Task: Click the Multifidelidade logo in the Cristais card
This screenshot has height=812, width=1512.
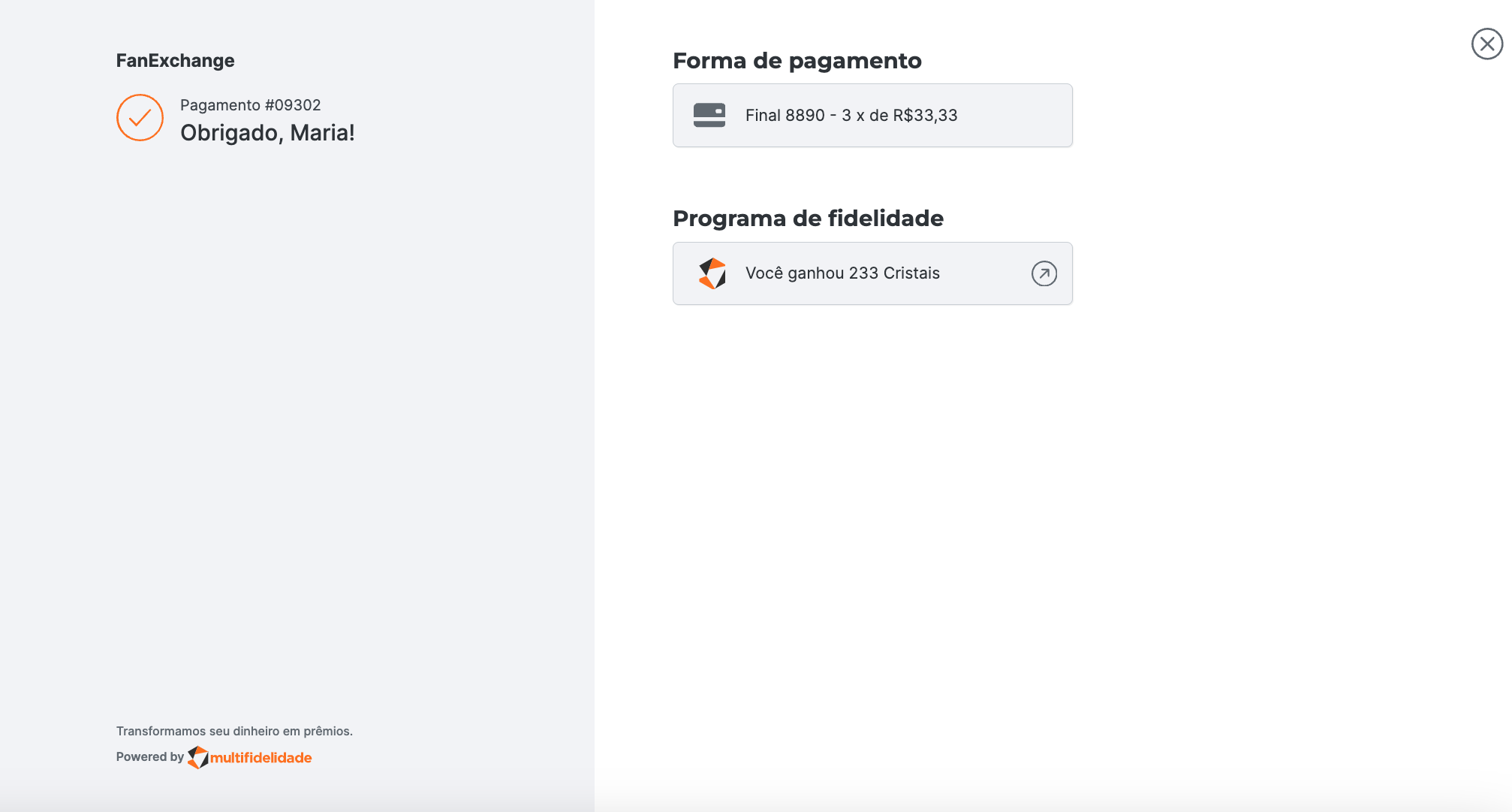Action: point(712,273)
